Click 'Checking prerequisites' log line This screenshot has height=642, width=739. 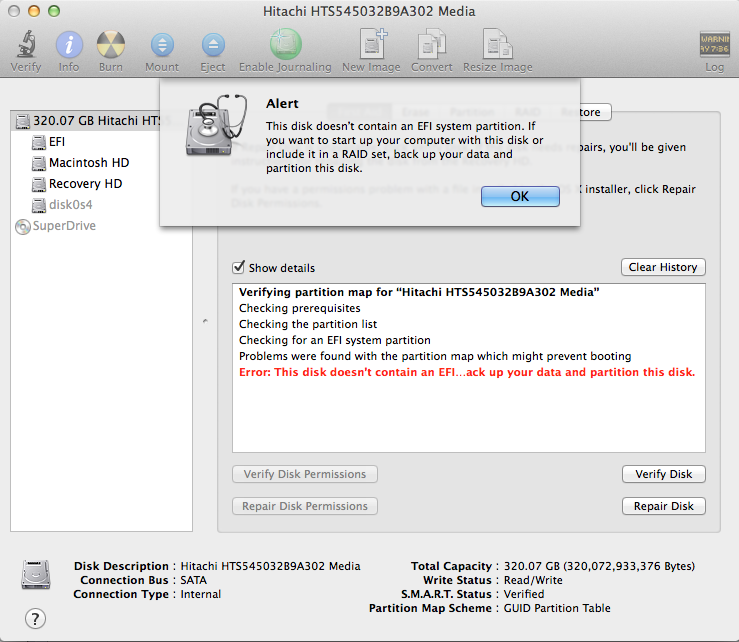pos(300,308)
